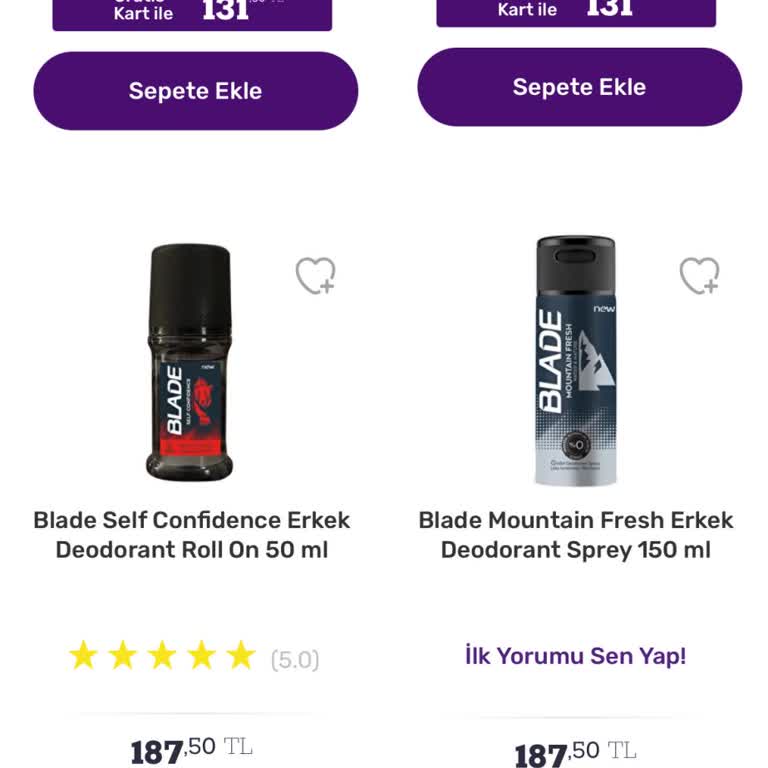Image resolution: width=768 pixels, height=768 pixels.
Task: Open Blade Mountain Fresh Erkek Deodorant title
Action: [575, 535]
